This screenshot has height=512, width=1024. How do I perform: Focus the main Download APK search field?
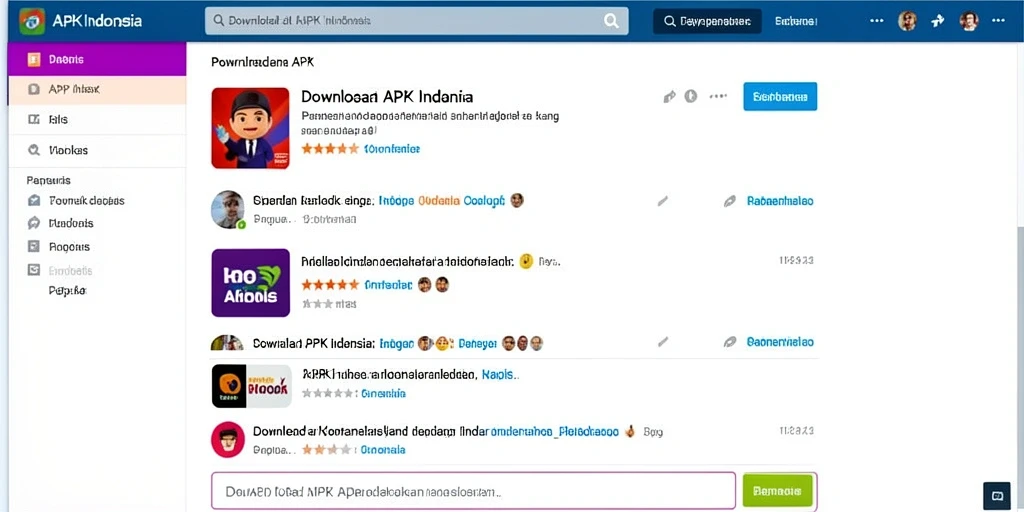(x=417, y=21)
